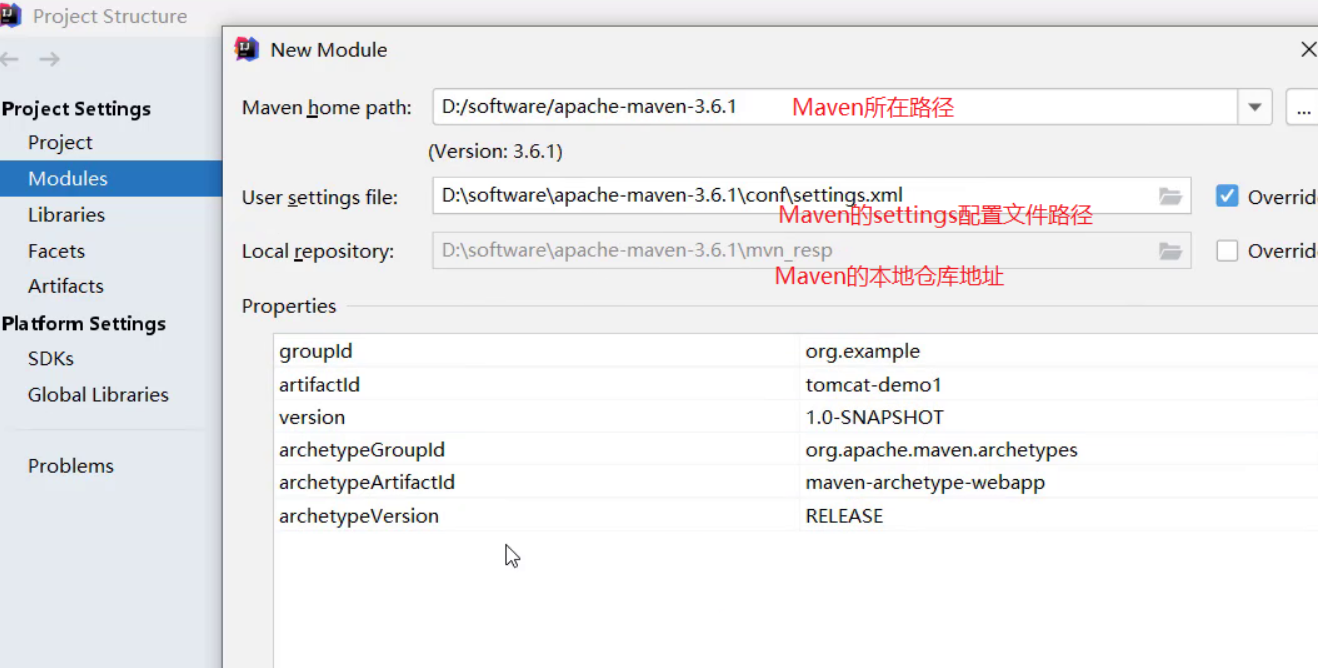Close the New Module dialog
The image size is (1318, 668).
(x=1307, y=49)
